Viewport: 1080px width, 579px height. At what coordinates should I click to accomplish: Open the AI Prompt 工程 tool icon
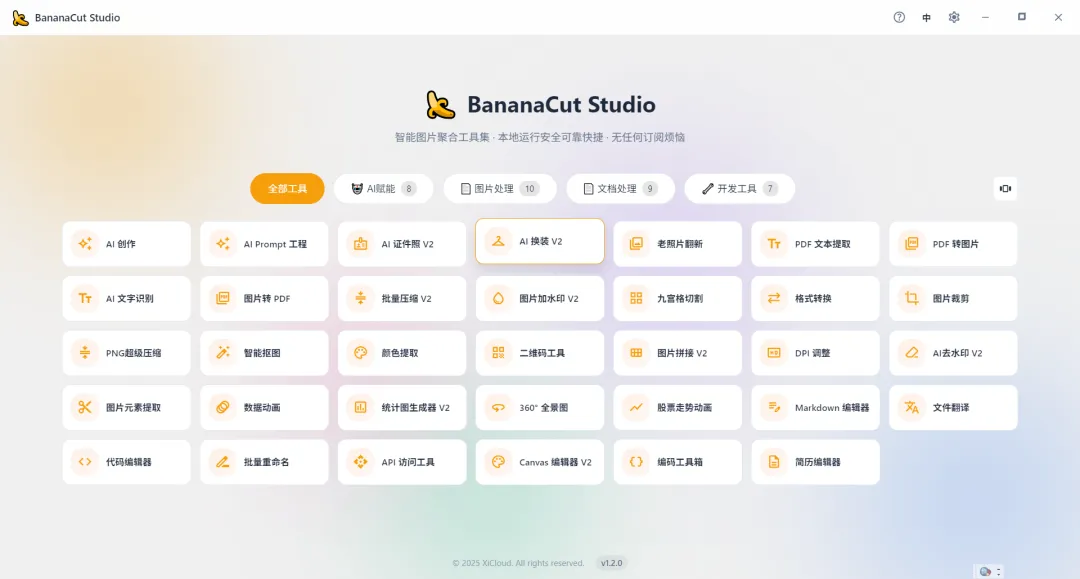coord(222,244)
